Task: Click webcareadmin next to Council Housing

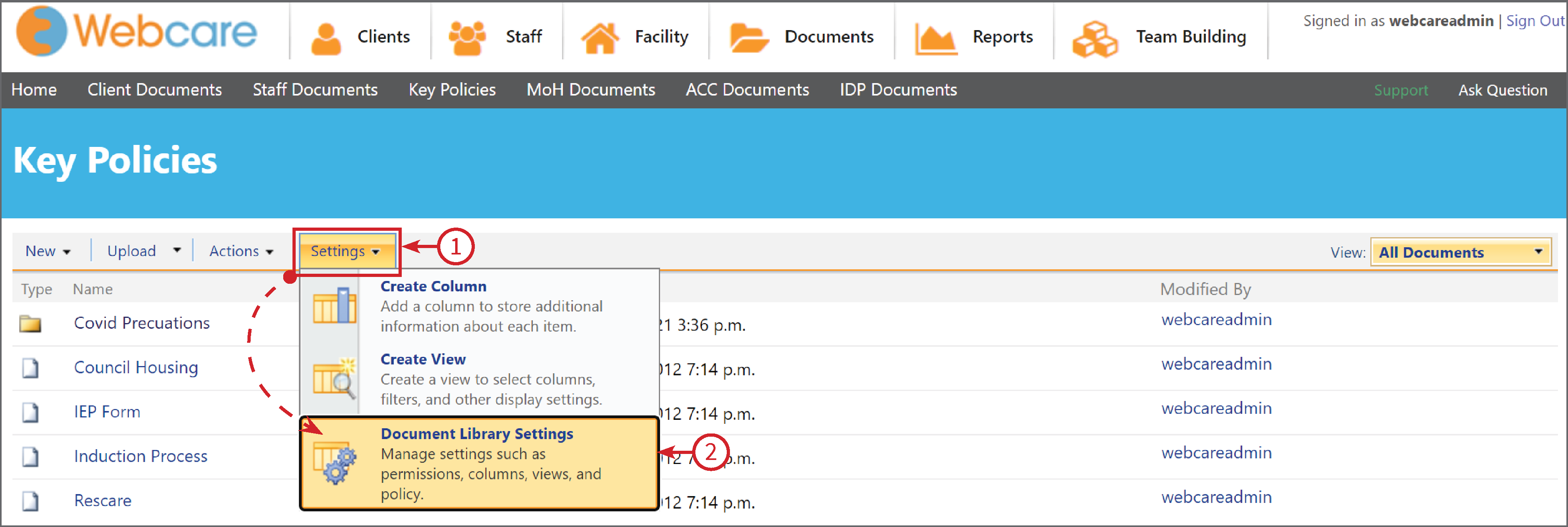Action: [x=1216, y=364]
